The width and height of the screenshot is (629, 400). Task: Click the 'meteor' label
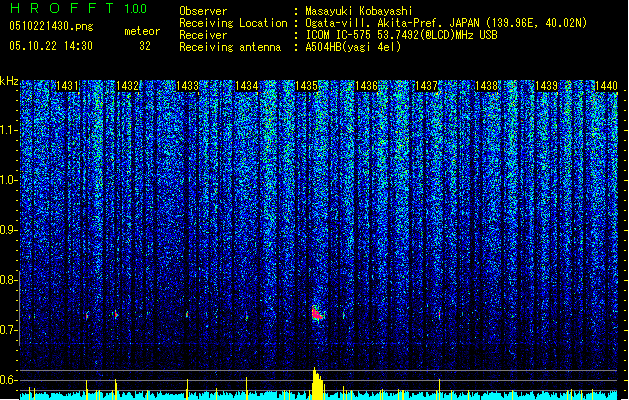point(142,31)
